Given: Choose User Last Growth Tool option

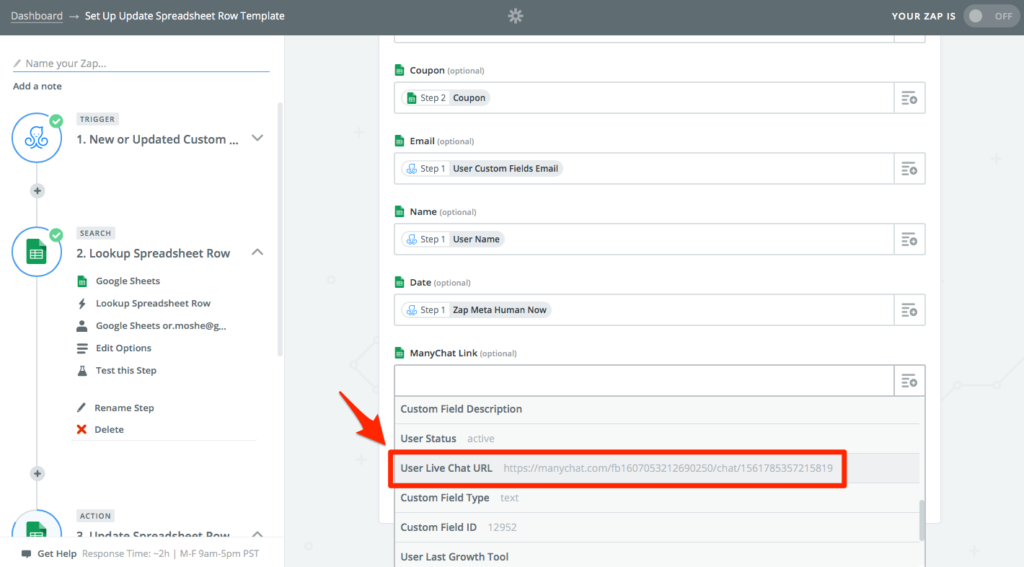Looking at the screenshot, I should 657,556.
